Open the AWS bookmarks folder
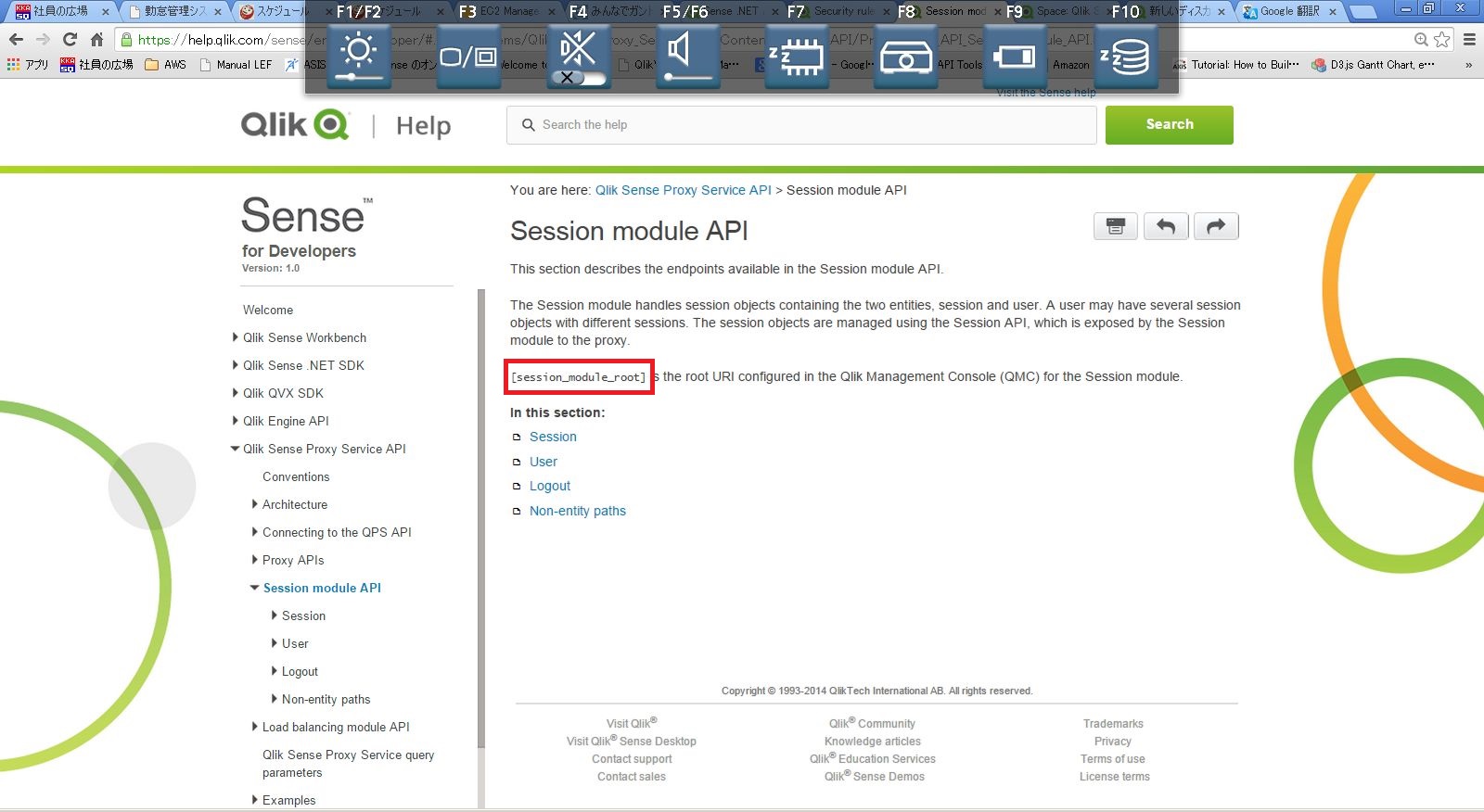Viewport: 1484px width, 812px height. coord(166,65)
